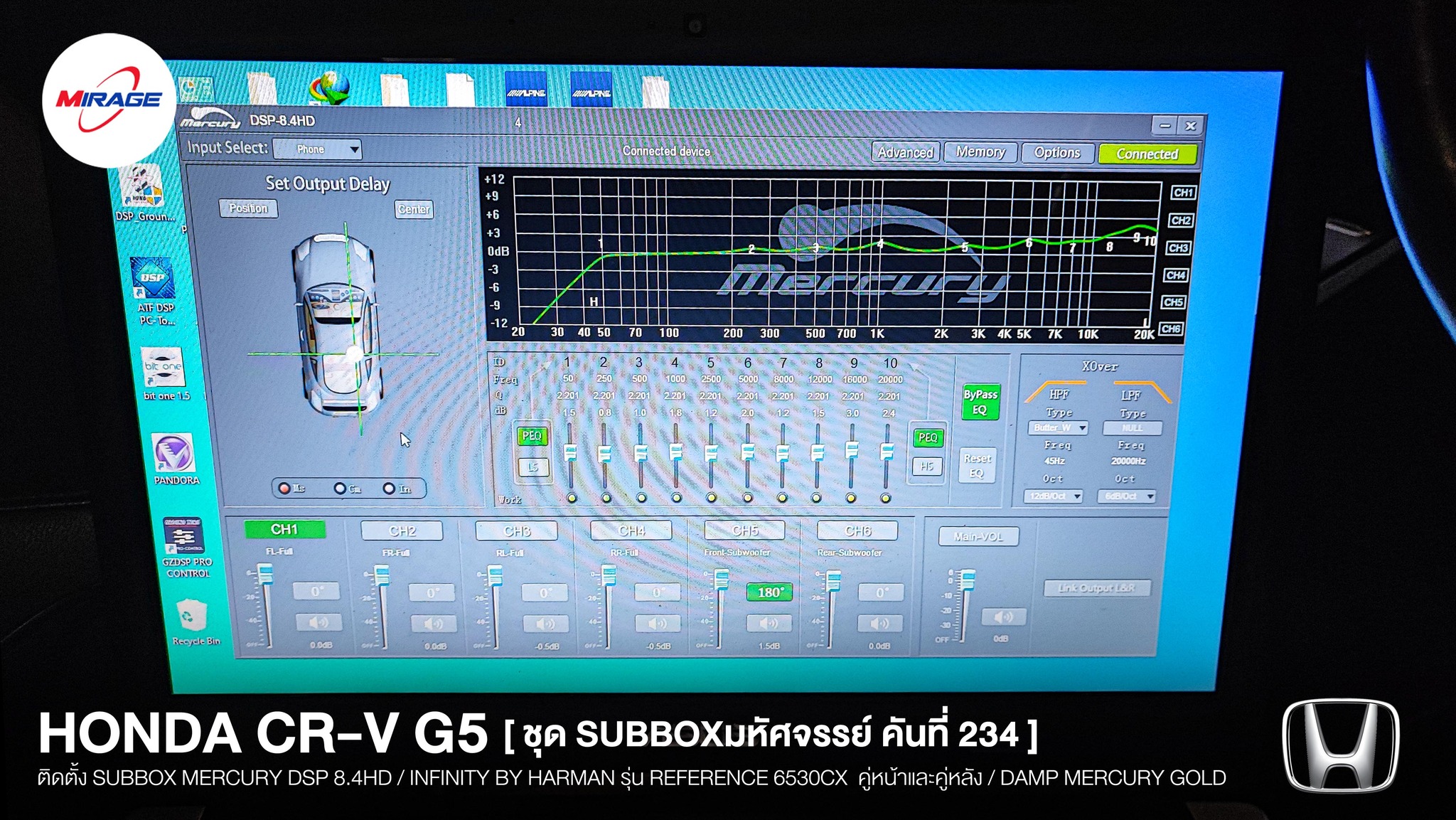Select the CH6 channel tab
This screenshot has height=820, width=1456.
858,531
